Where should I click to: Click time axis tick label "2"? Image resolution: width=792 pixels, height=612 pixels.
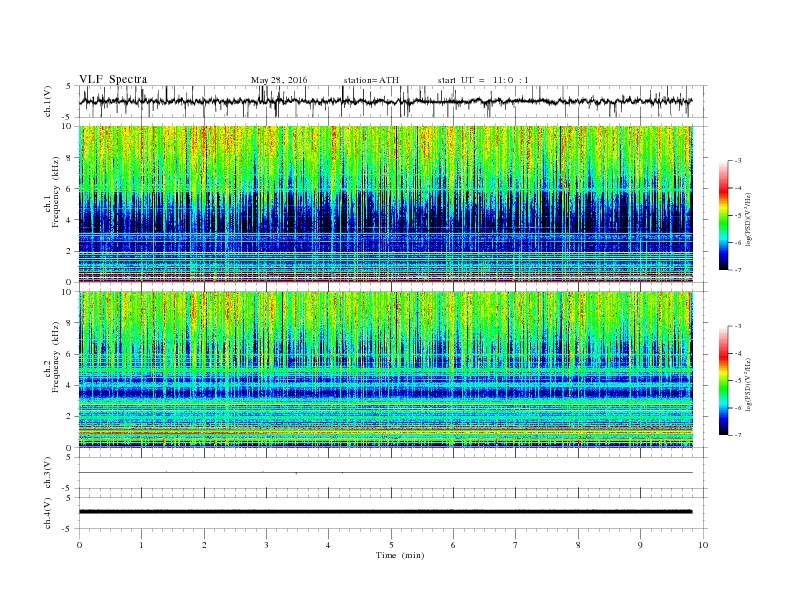(x=204, y=545)
